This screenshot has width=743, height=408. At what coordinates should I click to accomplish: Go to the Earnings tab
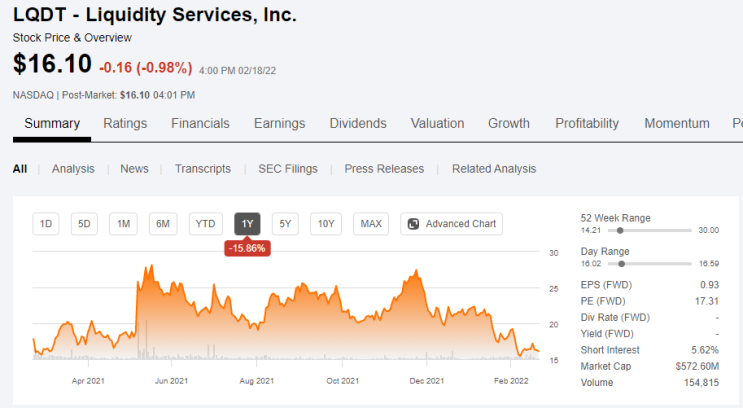[x=279, y=124]
